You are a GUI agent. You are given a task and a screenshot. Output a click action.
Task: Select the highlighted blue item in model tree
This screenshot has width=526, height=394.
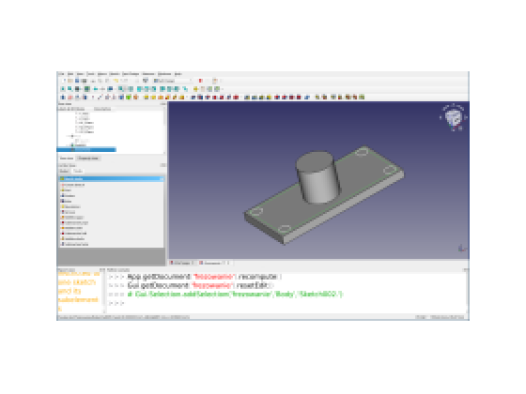tap(87, 150)
